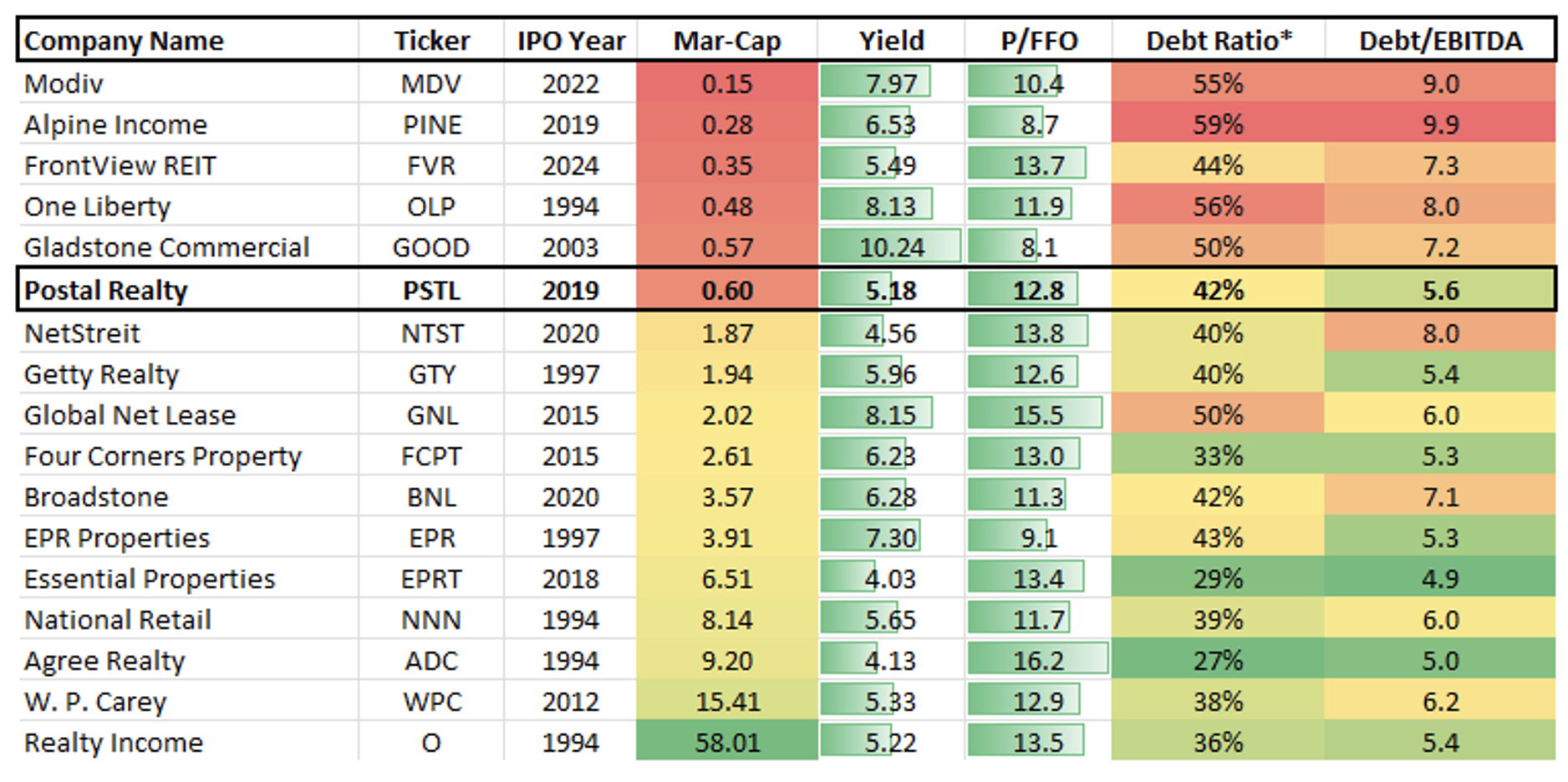
Task: Click Gladstone Commercial's 10.24 yield bar
Action: [x=891, y=247]
